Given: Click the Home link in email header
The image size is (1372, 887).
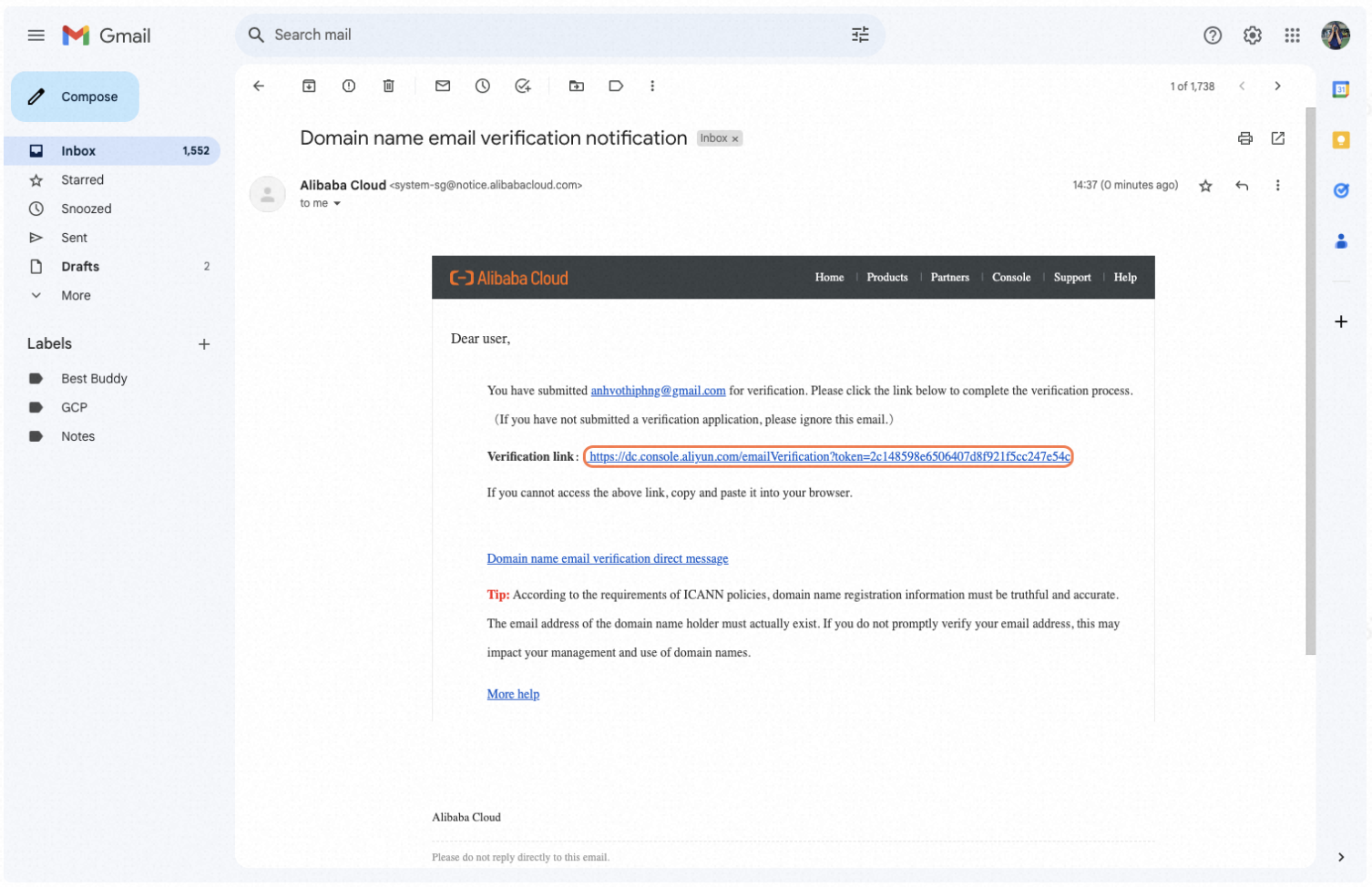Looking at the screenshot, I should (829, 278).
